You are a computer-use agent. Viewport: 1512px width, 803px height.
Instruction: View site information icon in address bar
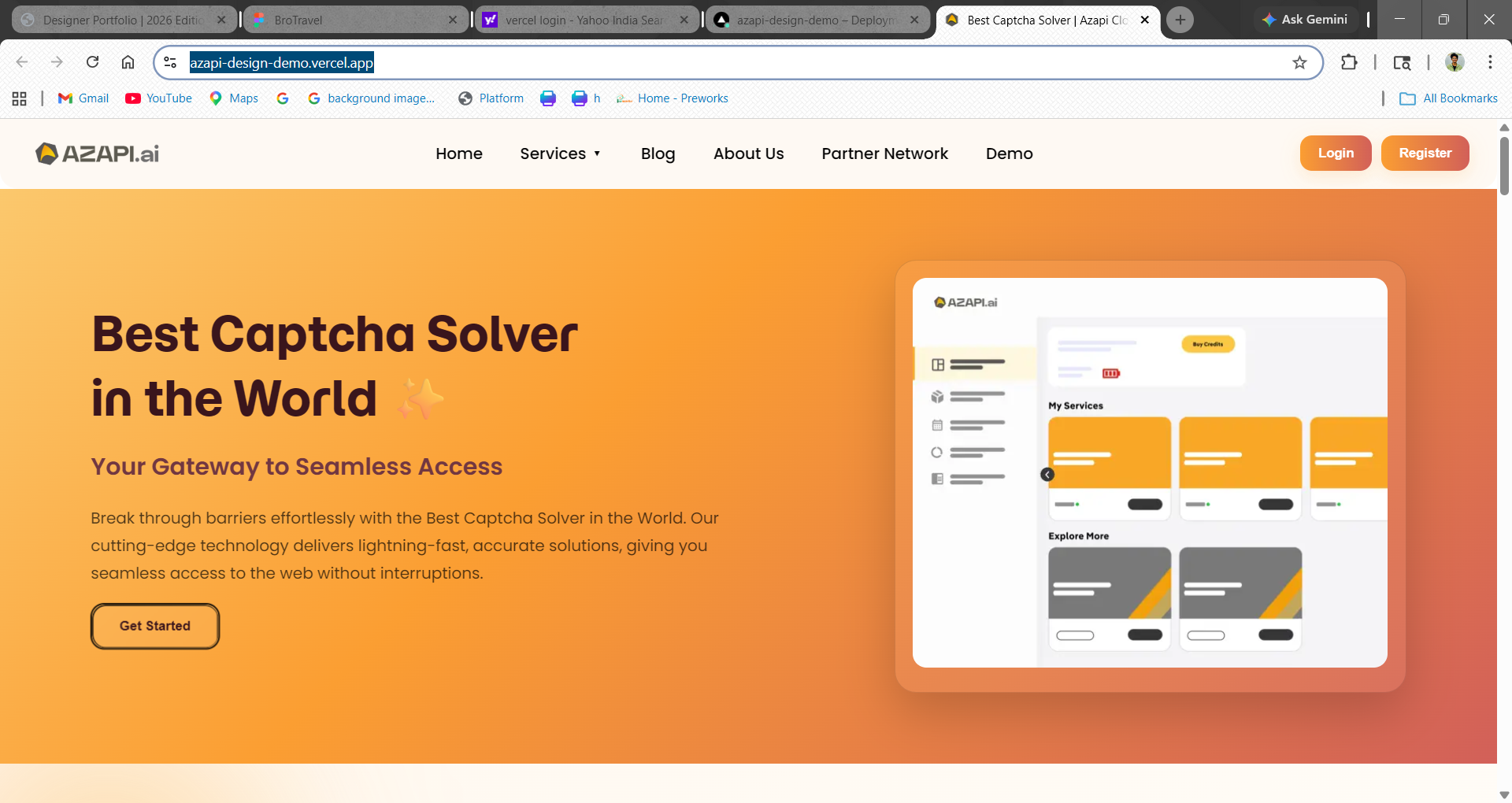click(x=170, y=62)
